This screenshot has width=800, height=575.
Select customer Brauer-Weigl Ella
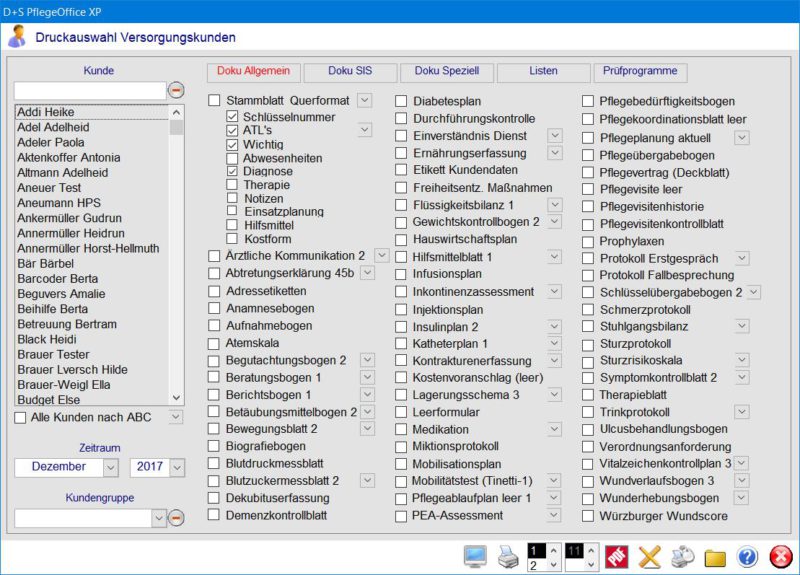click(x=92, y=385)
